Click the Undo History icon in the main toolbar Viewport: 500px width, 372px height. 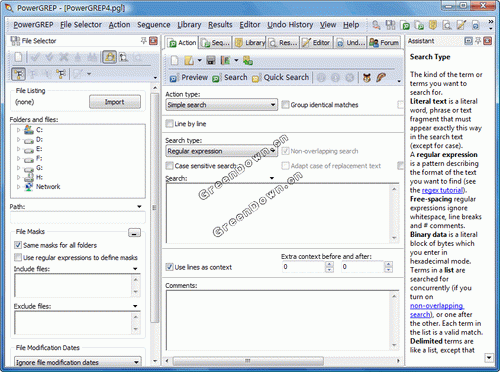[476, 25]
